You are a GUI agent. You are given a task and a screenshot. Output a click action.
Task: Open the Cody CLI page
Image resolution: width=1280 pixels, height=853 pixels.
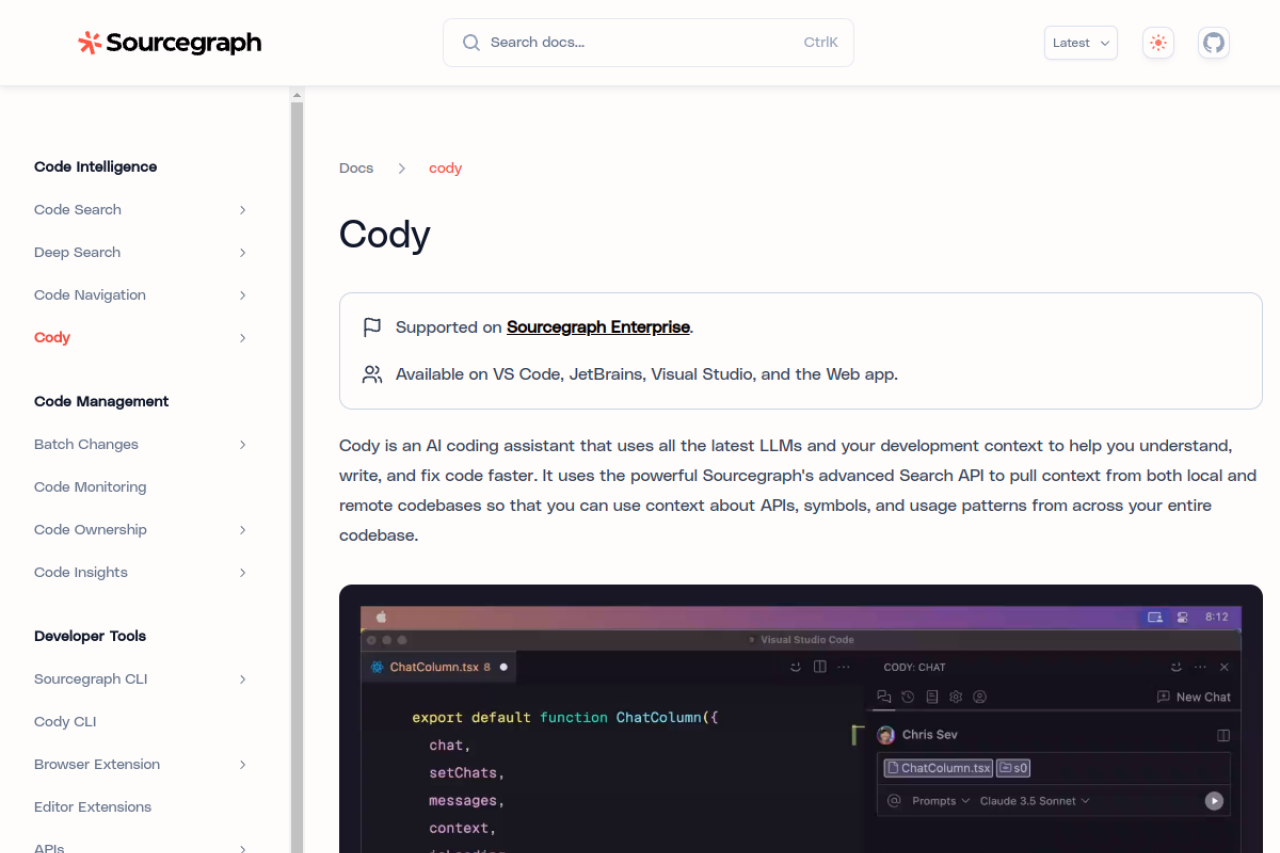pos(65,721)
